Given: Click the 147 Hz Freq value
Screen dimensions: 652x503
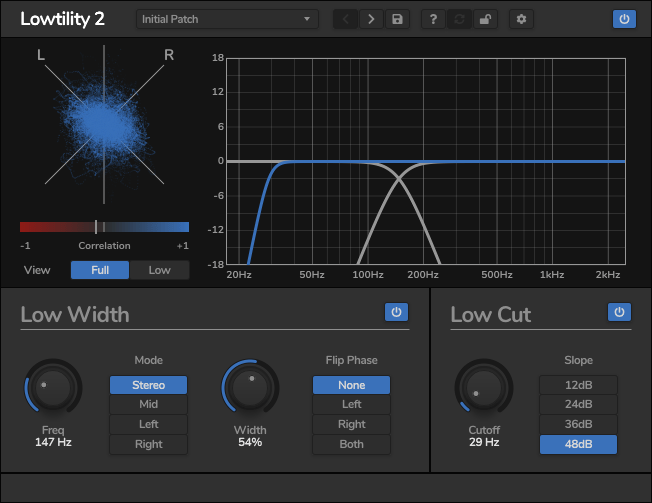Looking at the screenshot, I should click(53, 442).
